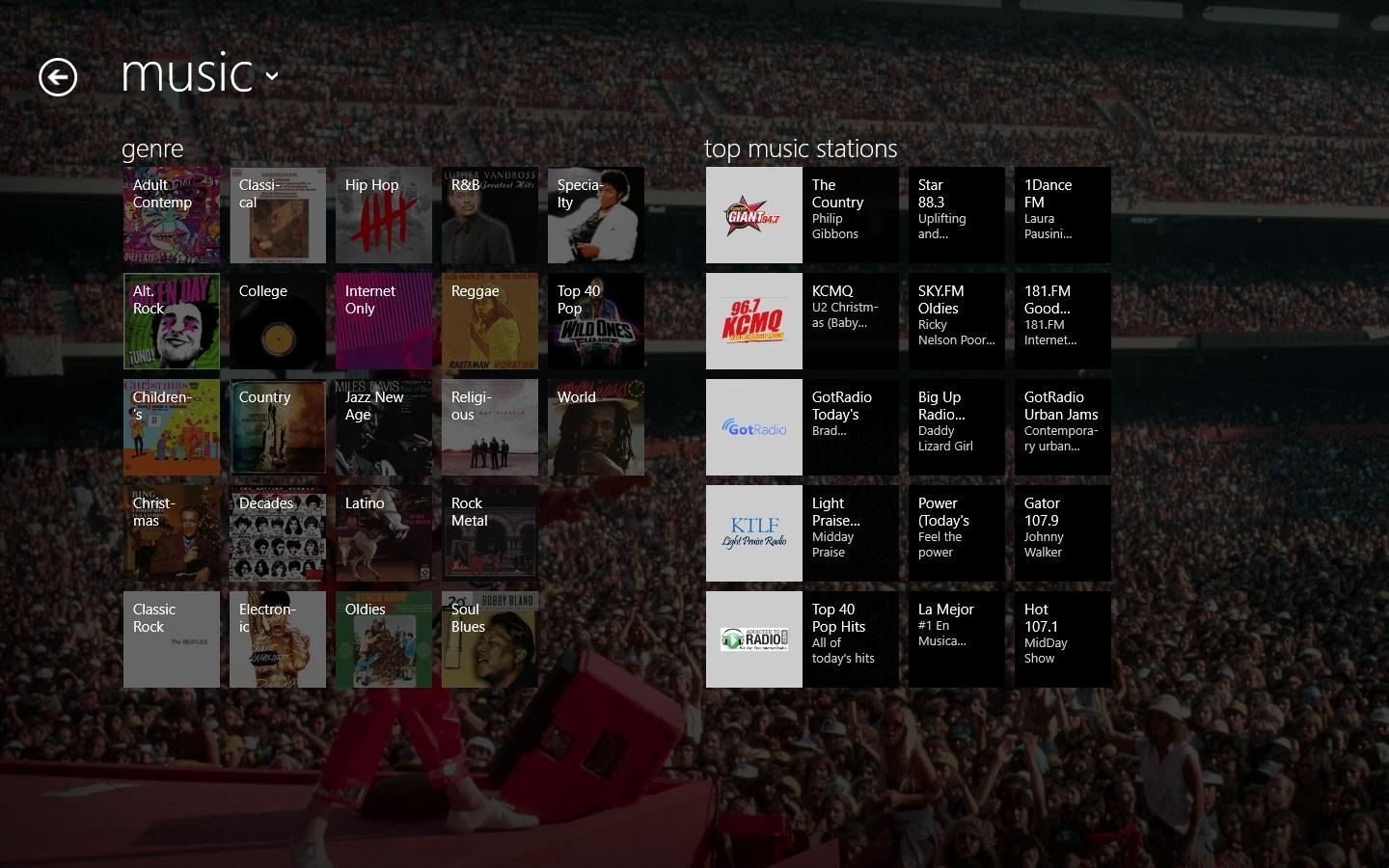
Task: Open the Soul Blues genre tile
Action: pos(490,639)
